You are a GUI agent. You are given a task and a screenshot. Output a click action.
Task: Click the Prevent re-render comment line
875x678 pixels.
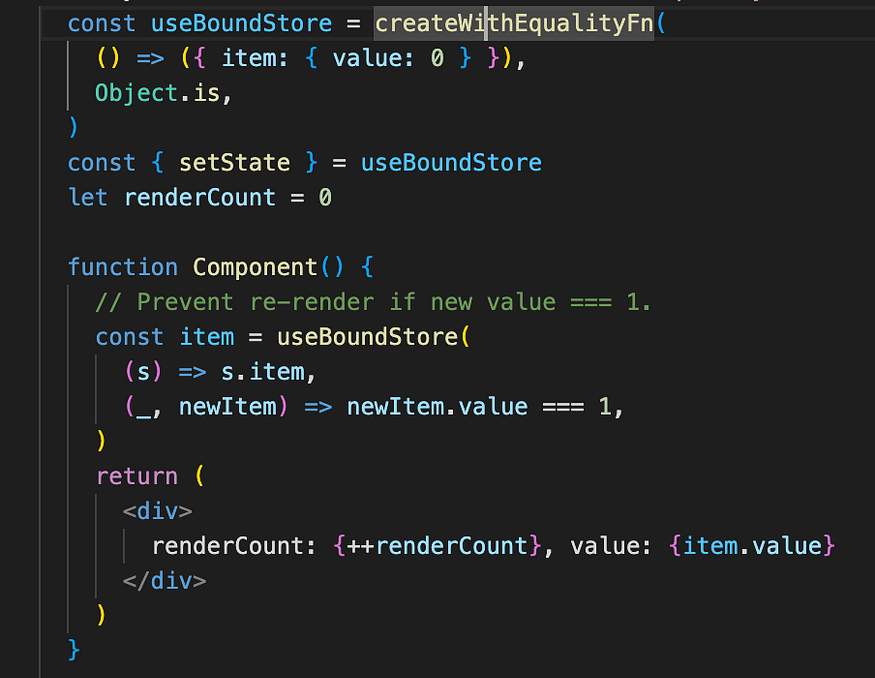373,302
